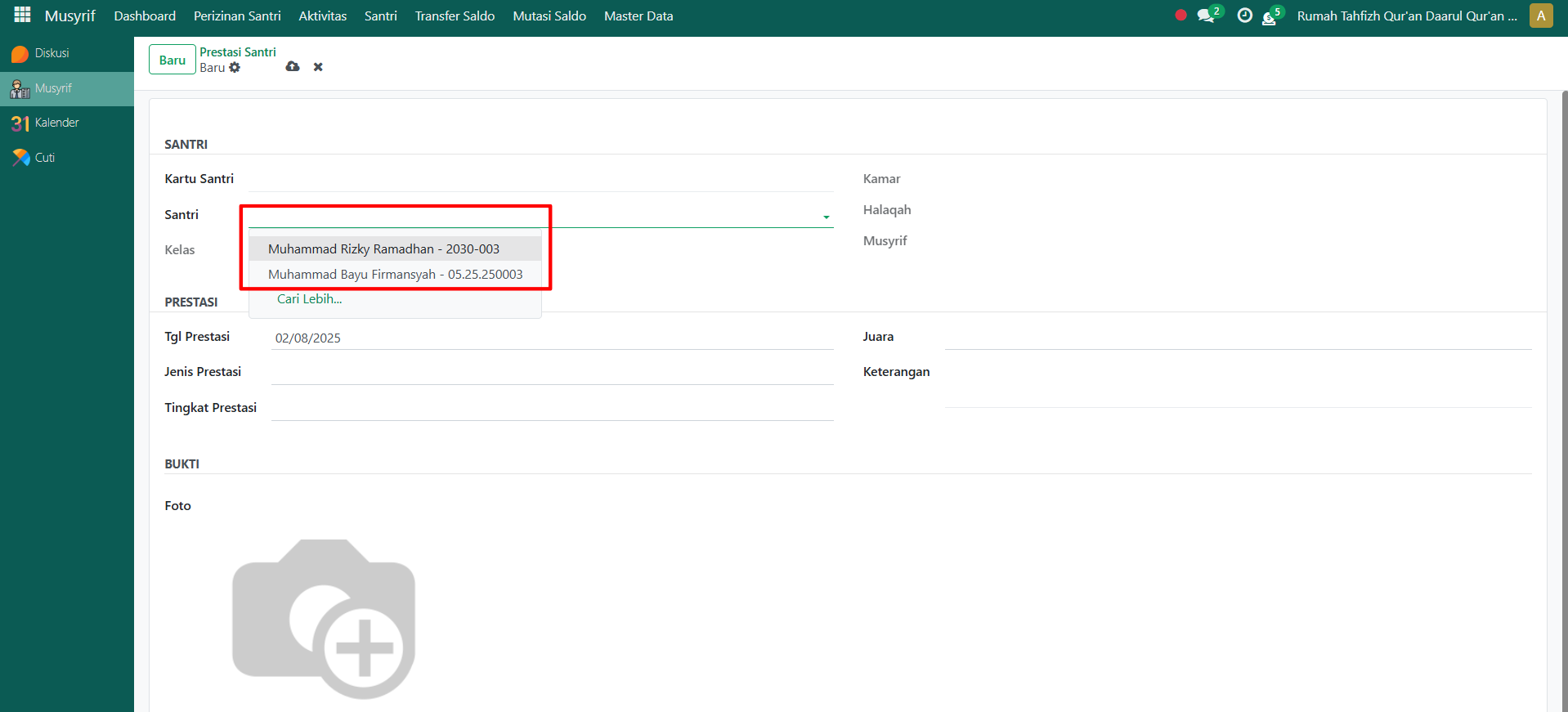Open the Perizinan Santri menu
Screen dimensions: 1568x712
click(x=237, y=16)
